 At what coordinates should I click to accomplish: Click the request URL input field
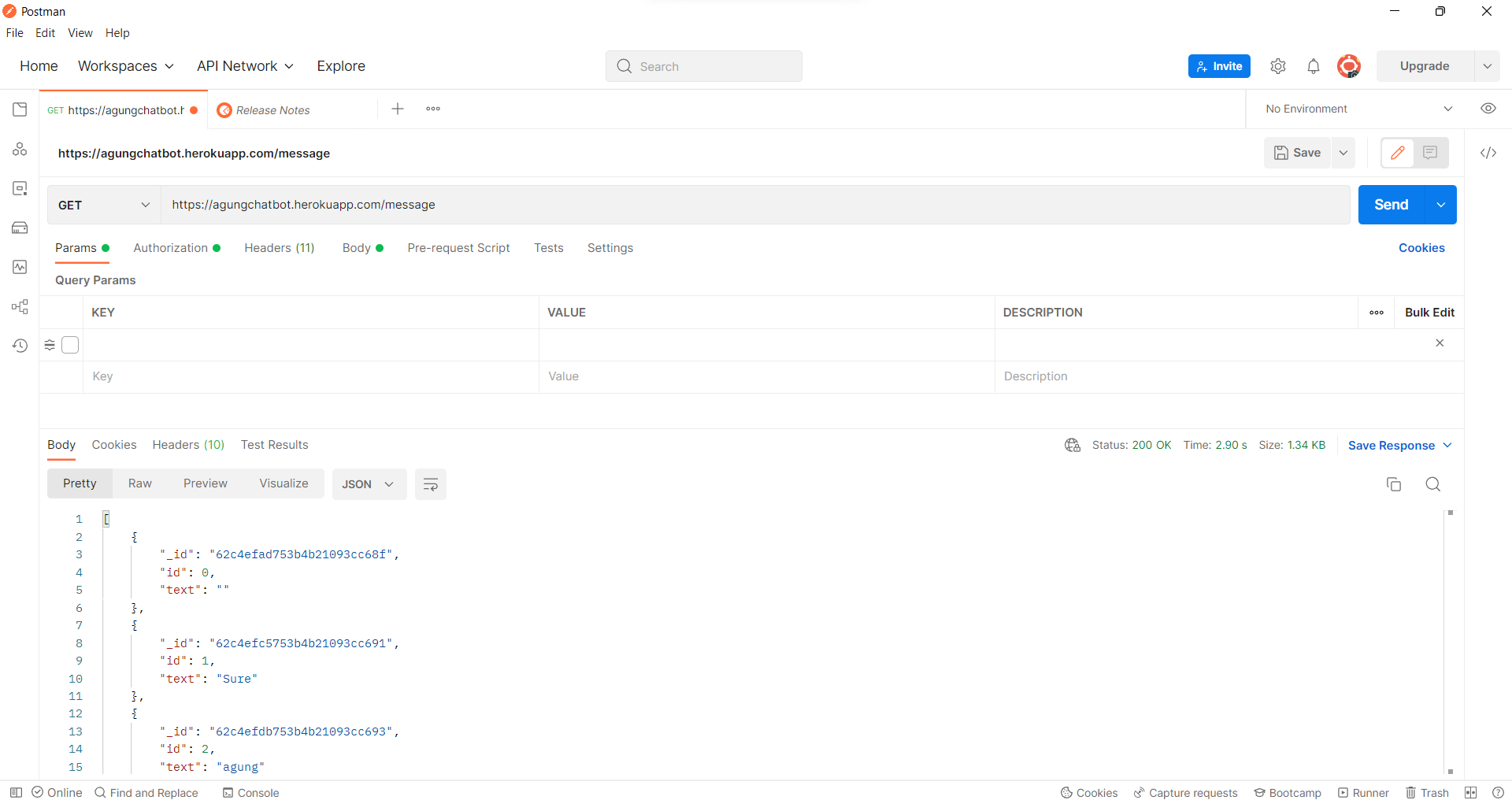pos(551,205)
